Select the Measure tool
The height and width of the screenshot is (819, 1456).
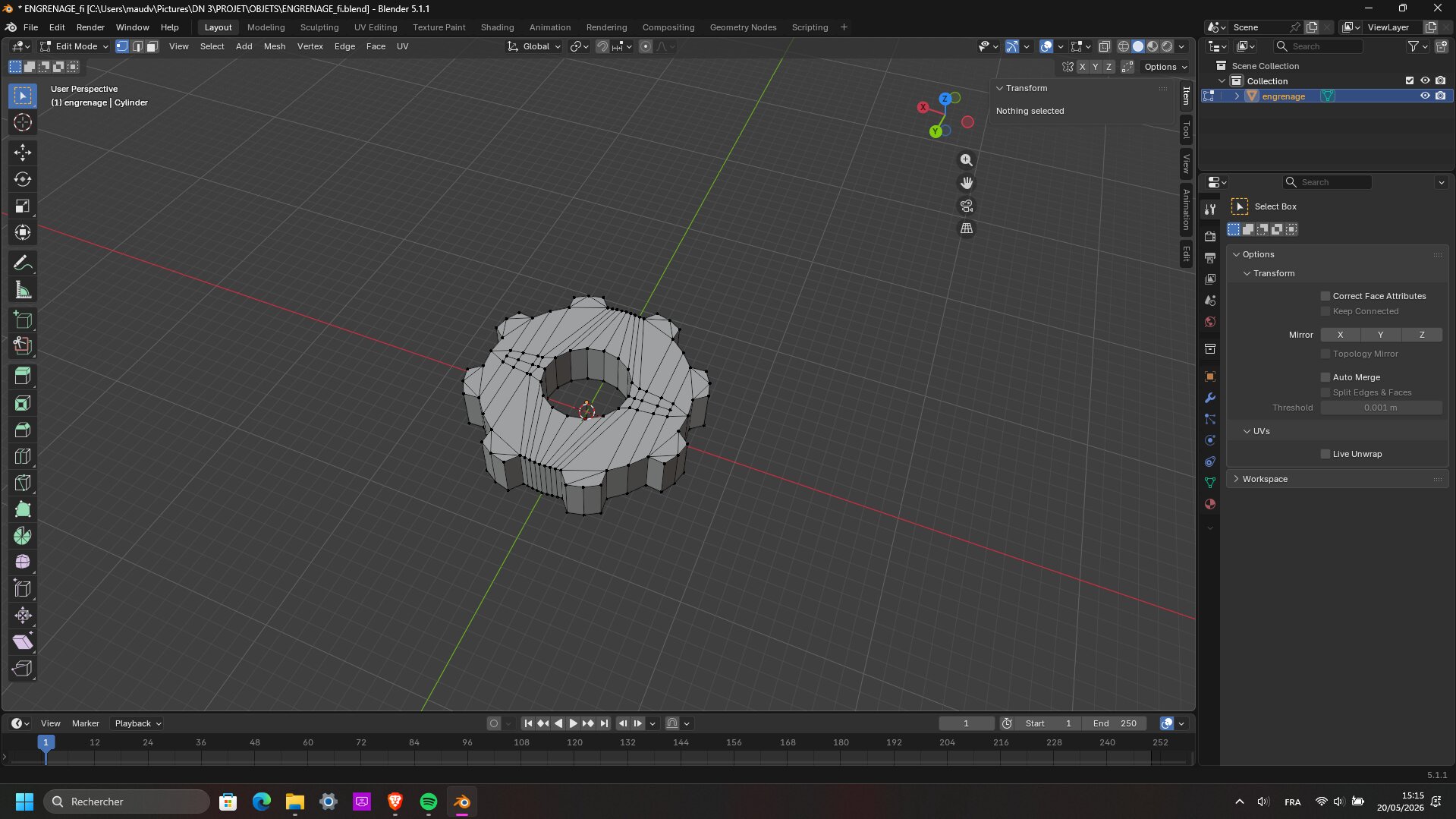[23, 290]
